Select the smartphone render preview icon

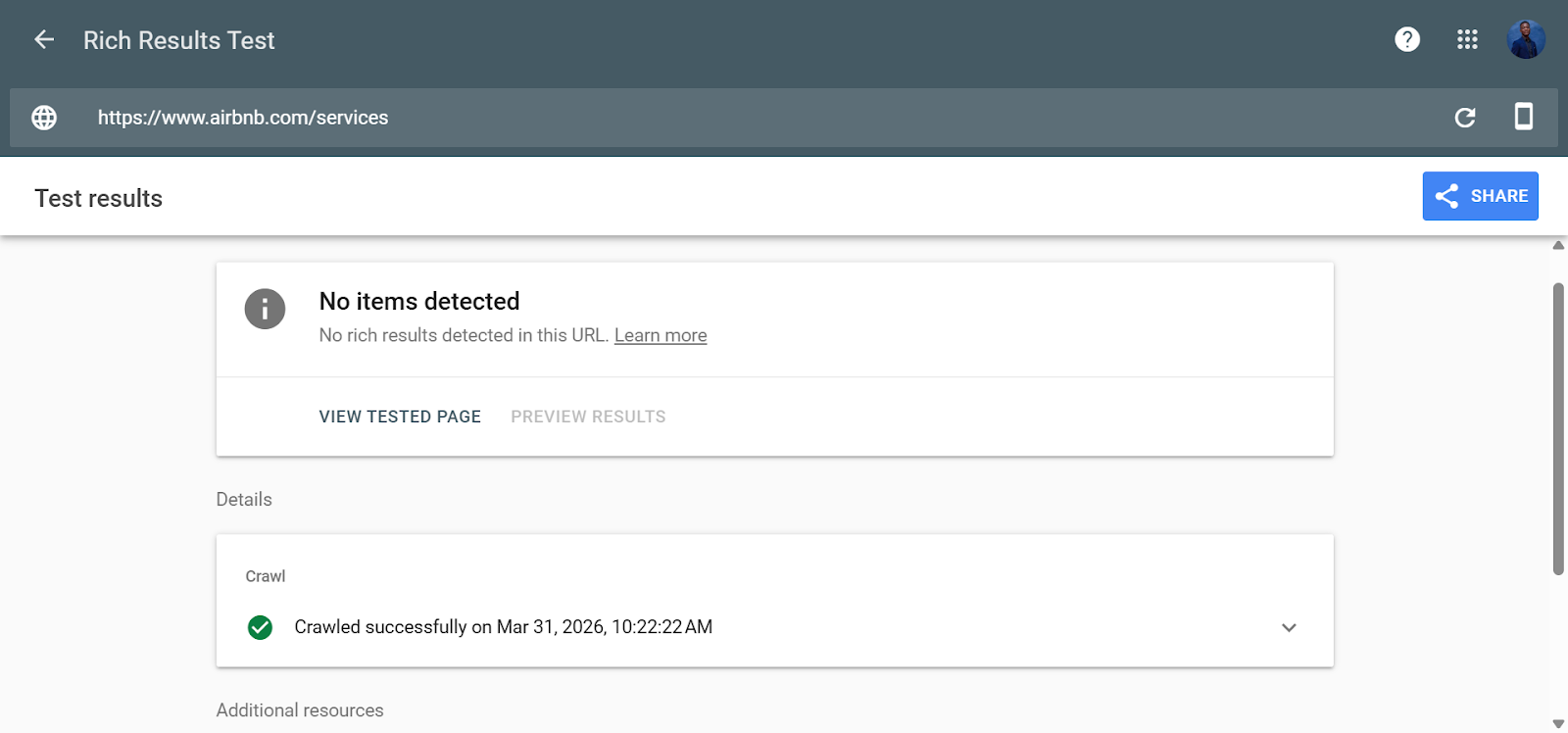1523,118
